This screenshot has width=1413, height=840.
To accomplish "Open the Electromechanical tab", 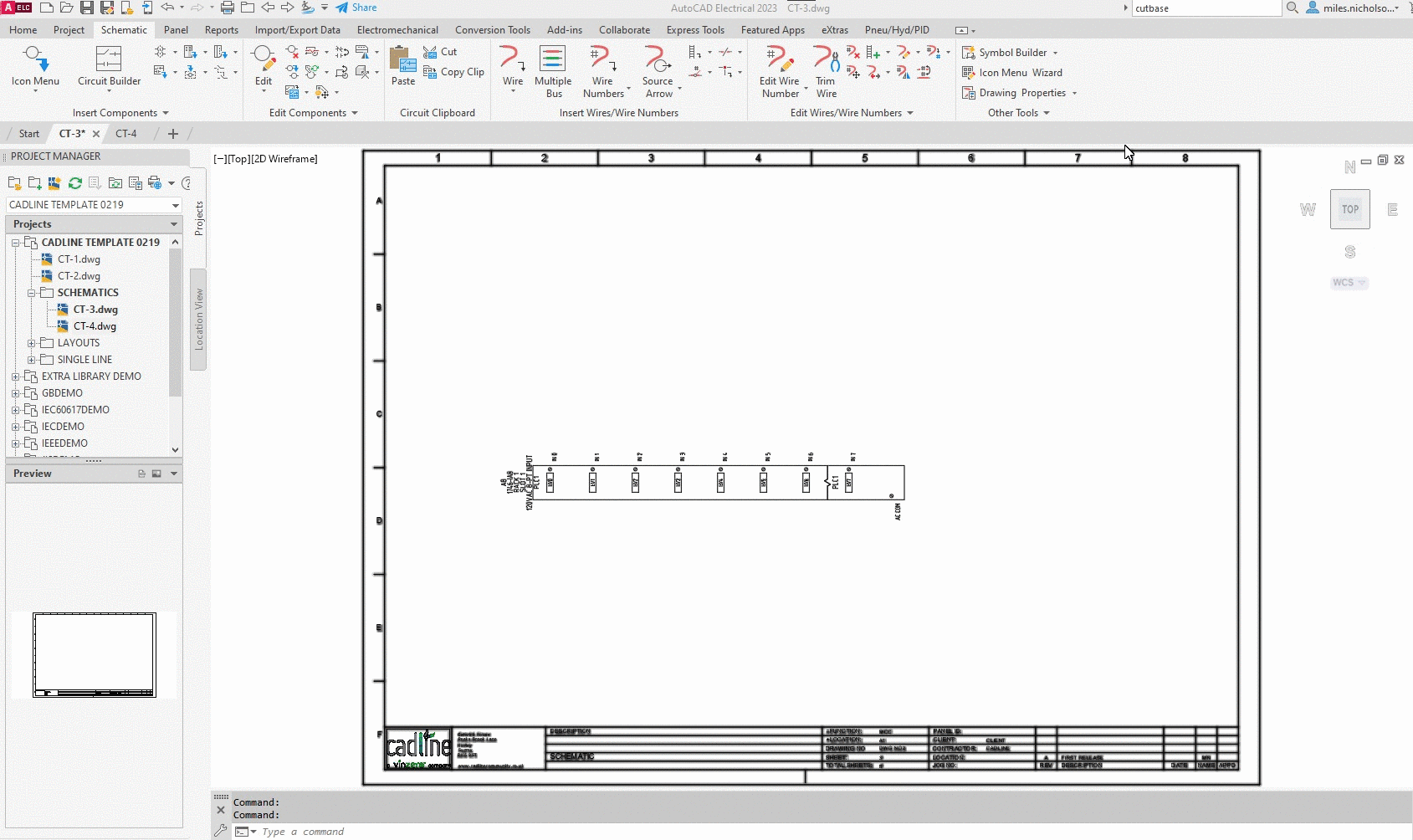I will click(397, 30).
